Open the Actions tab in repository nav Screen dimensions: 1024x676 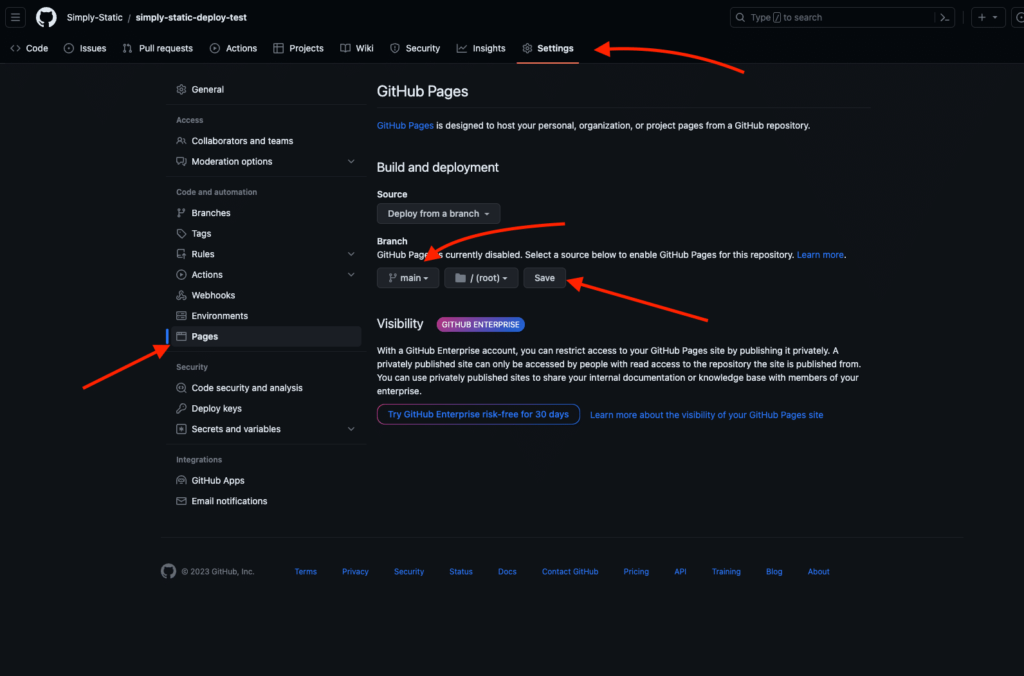point(233,48)
